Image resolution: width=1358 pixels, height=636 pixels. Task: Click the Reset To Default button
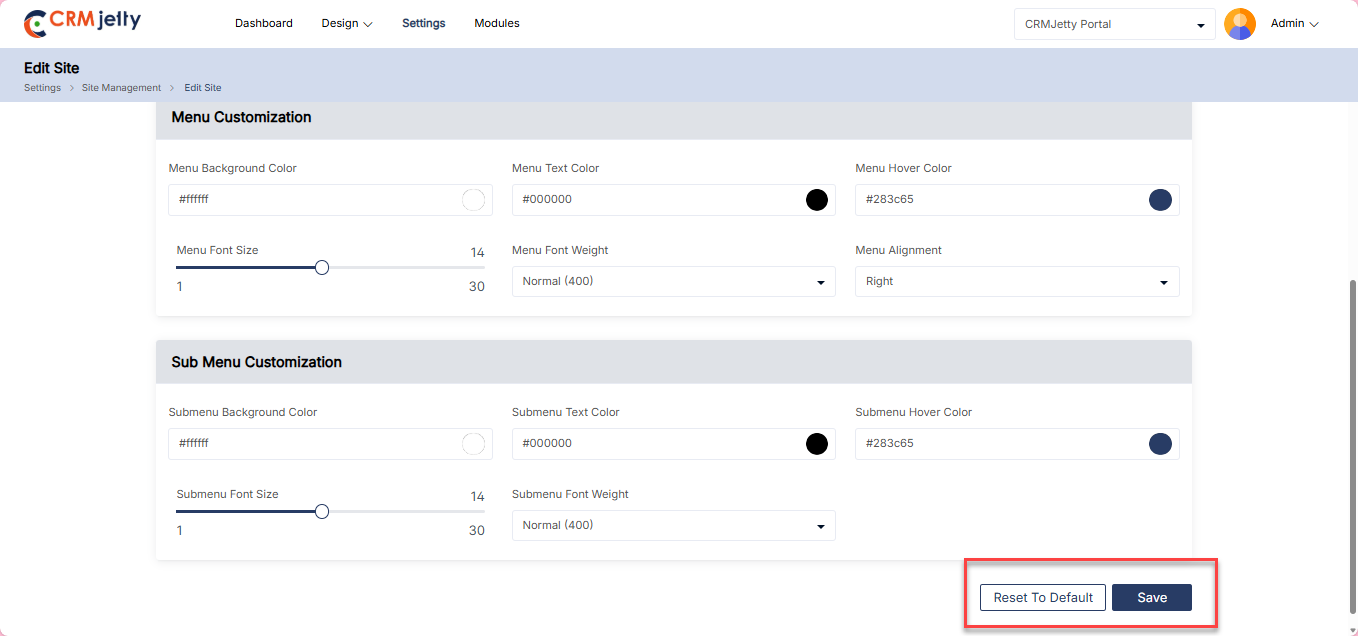point(1043,598)
